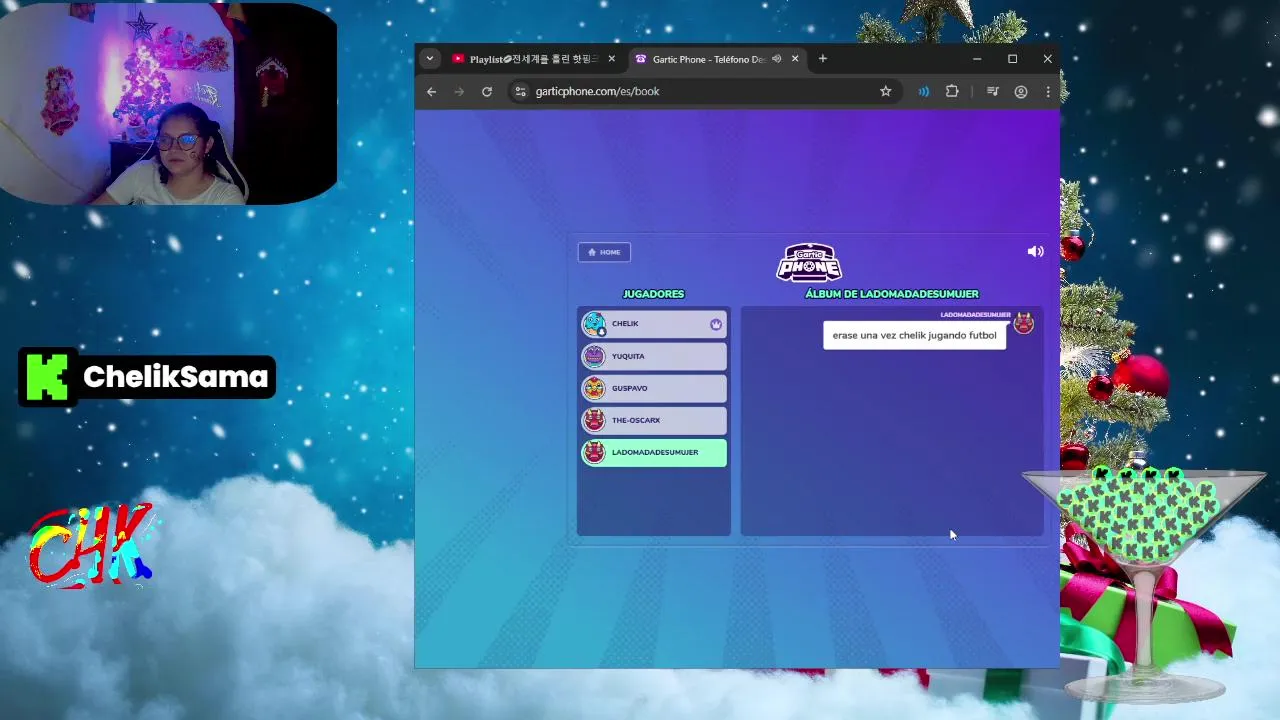Screen dimensions: 1280x720
Task: Click the blue sound-wave icon next to the bookmark star
Action: [x=923, y=92]
